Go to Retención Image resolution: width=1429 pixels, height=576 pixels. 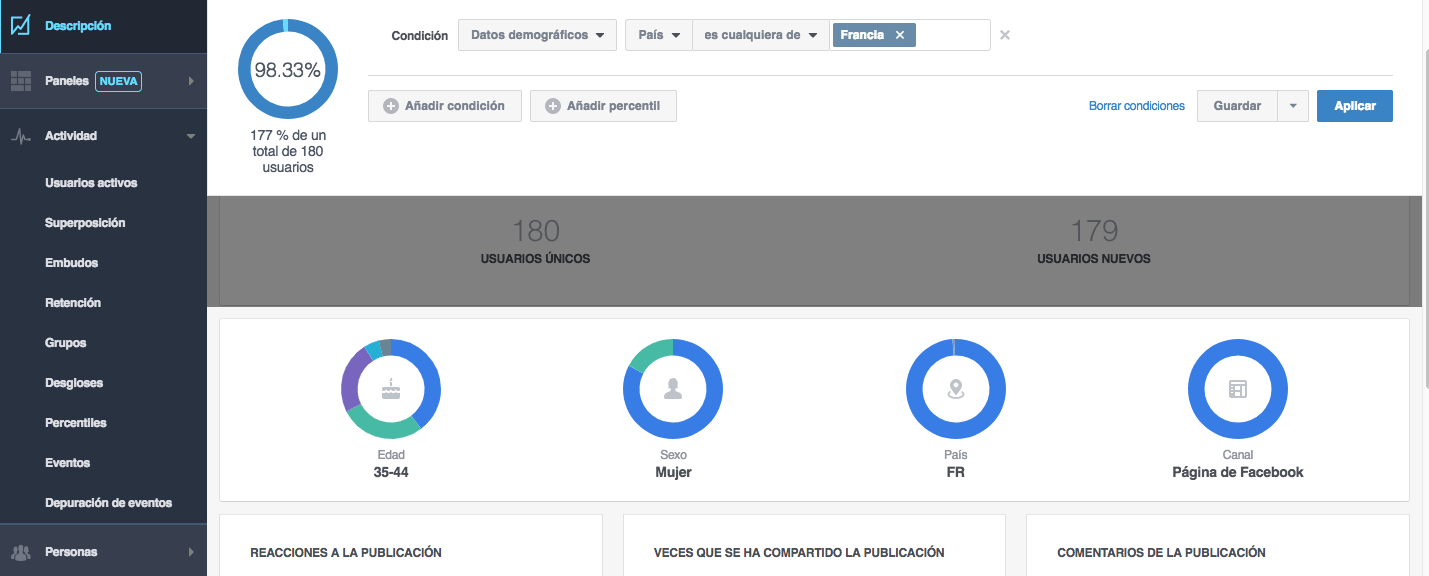click(73, 303)
